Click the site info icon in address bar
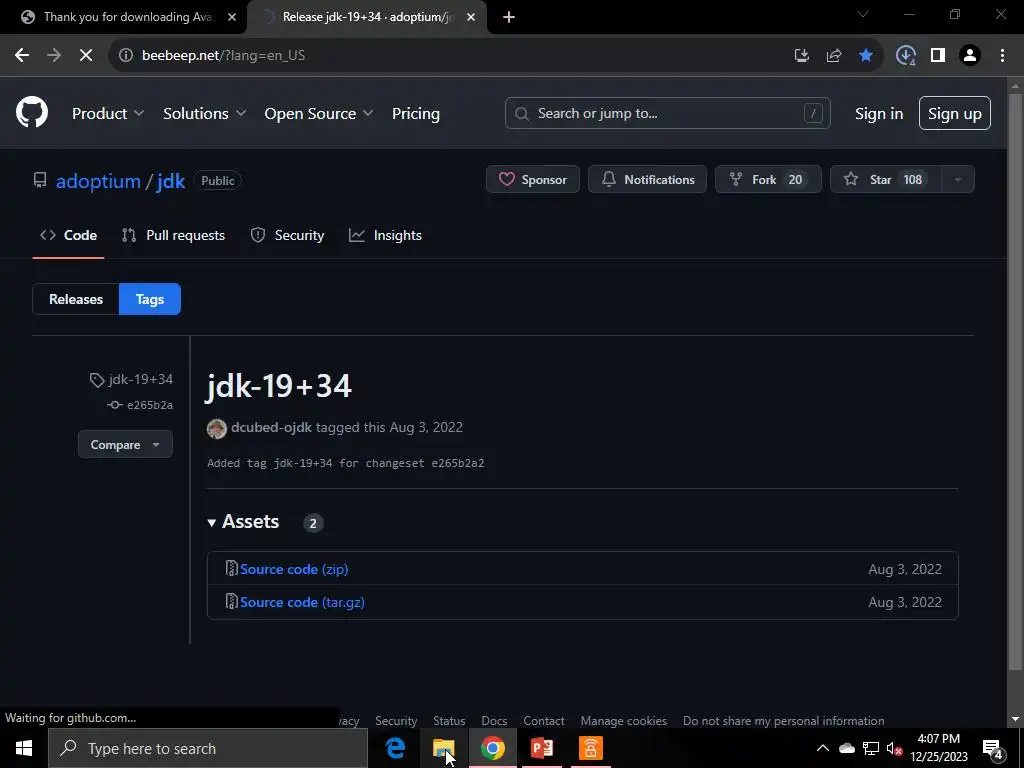Image resolution: width=1024 pixels, height=768 pixels. (x=125, y=56)
